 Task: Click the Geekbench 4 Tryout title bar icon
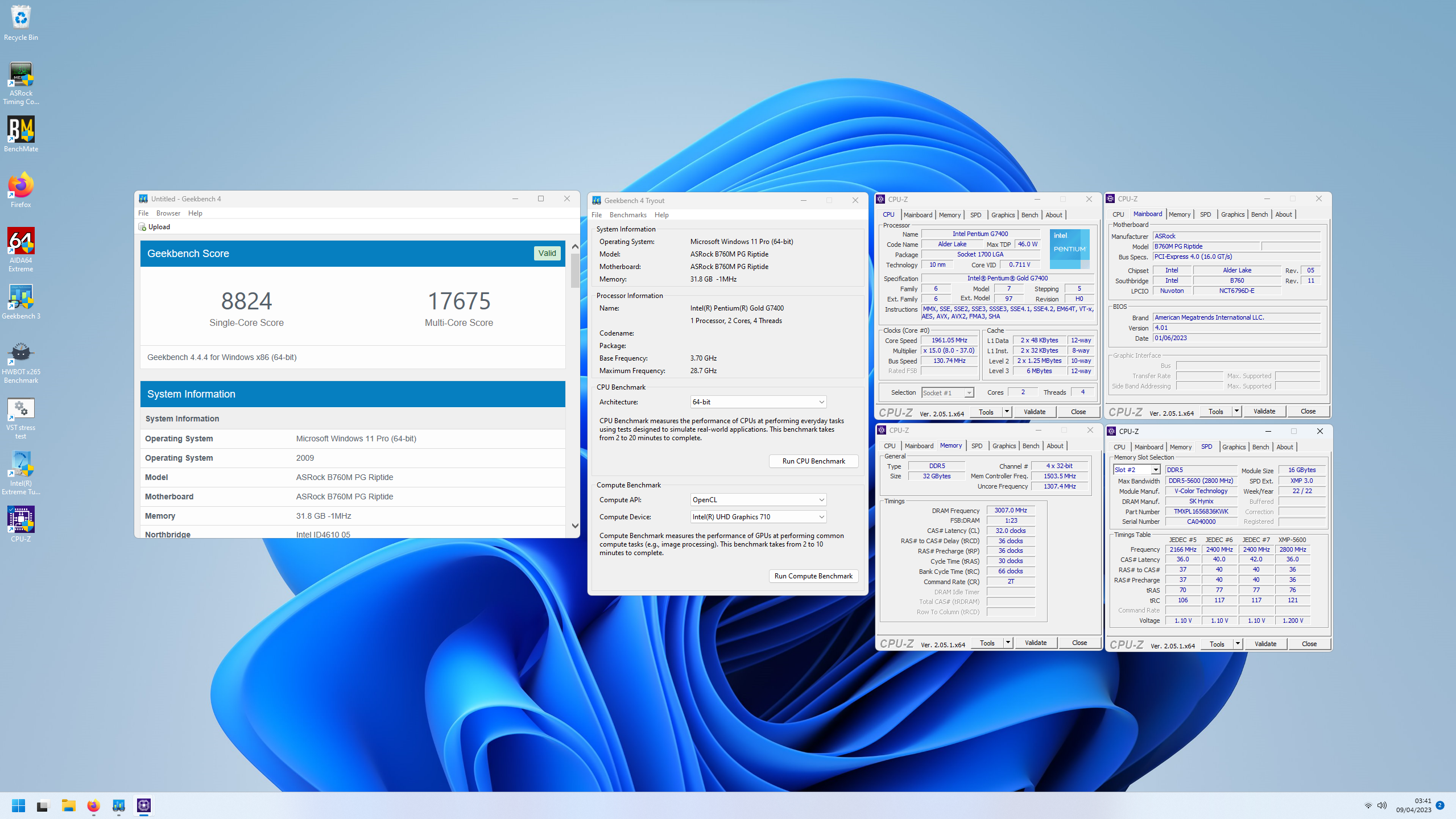(597, 200)
